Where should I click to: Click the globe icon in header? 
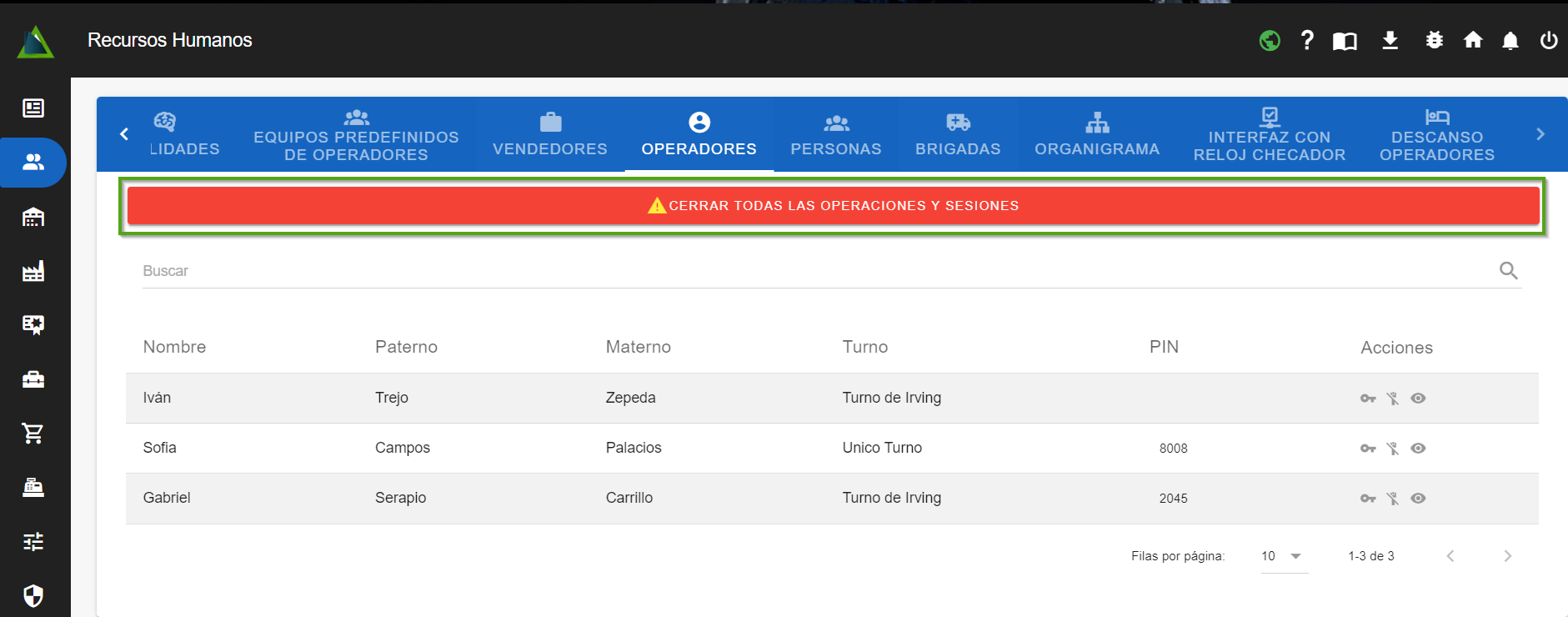pos(1269,40)
